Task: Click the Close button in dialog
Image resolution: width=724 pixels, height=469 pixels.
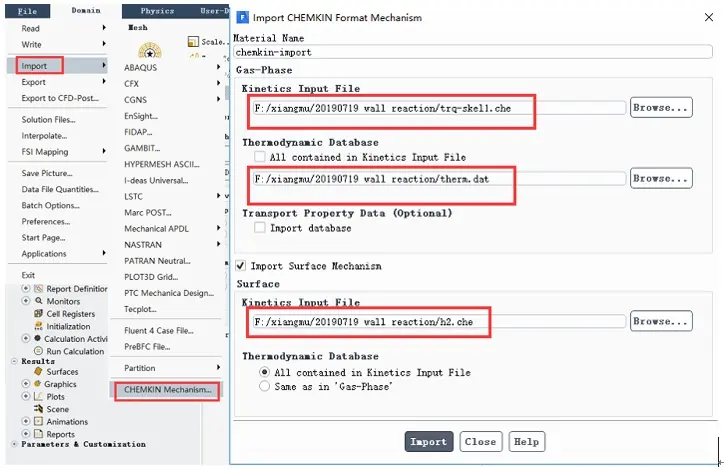Action: (x=481, y=442)
